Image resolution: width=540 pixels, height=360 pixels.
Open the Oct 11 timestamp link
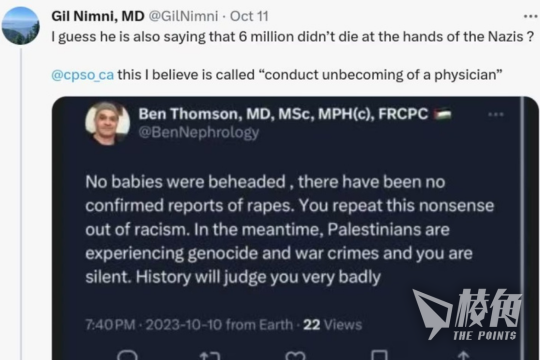(x=249, y=16)
